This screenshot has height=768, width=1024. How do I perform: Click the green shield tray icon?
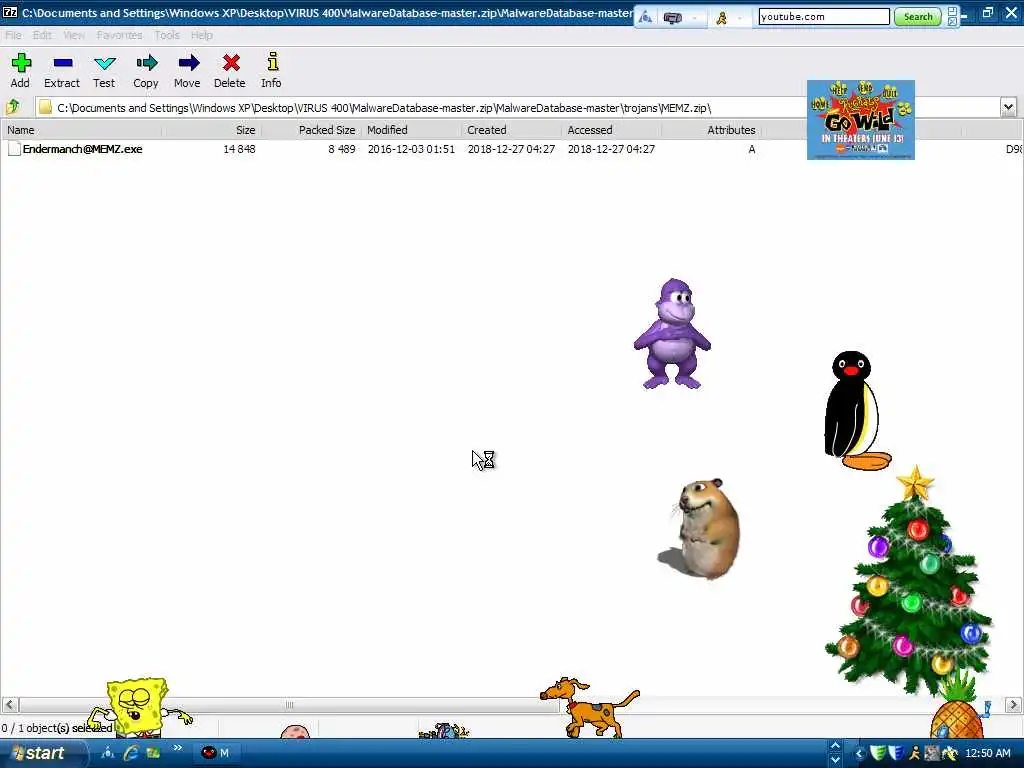click(x=878, y=753)
